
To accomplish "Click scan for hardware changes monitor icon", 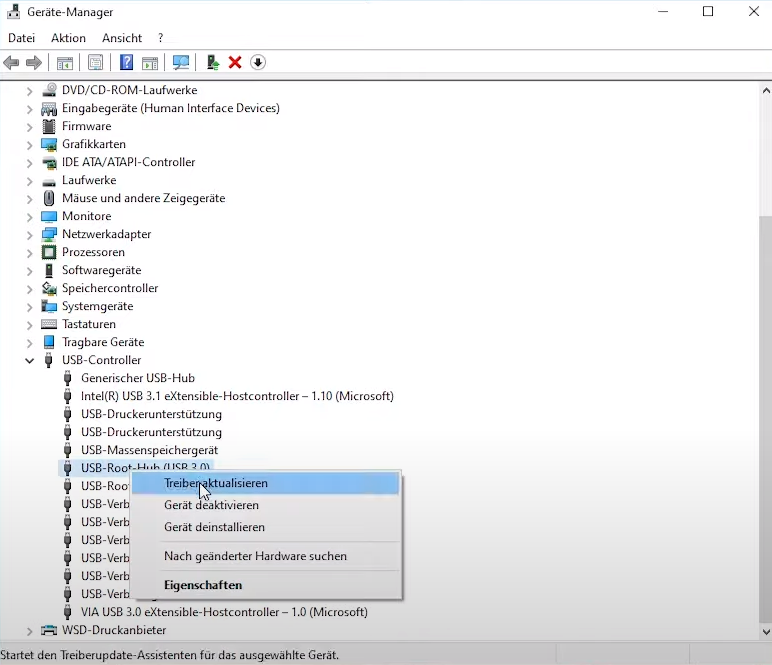I will pyautogui.click(x=181, y=62).
